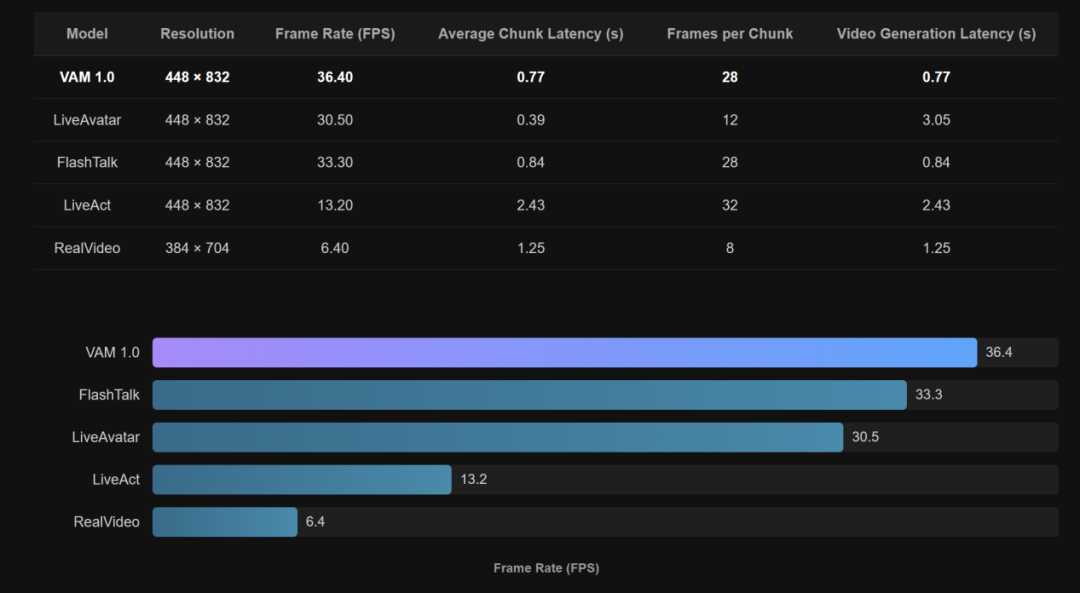Click the 384 × 704 resolution cell
Image resolution: width=1080 pixels, height=593 pixels.
197,248
